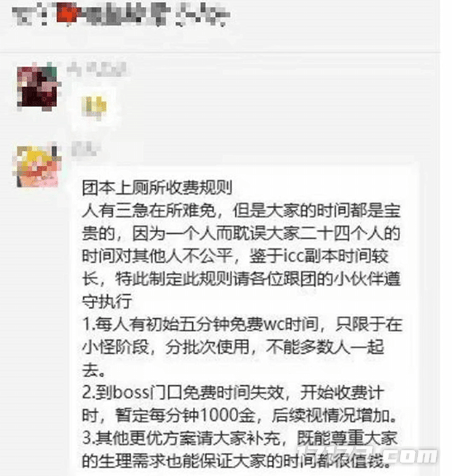
Task: Click the blurred group chat title at top
Action: pos(121,14)
